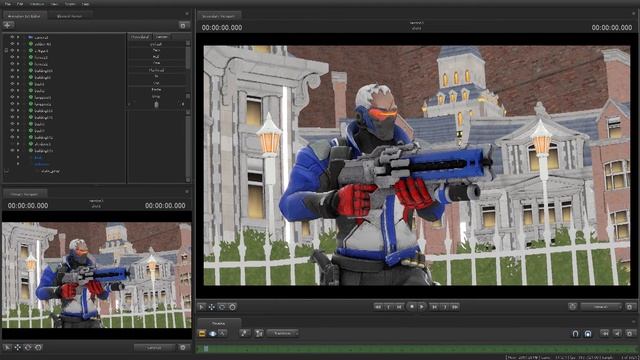Switch to the Clip Editor mode
Viewport: 640px width, 360px height.
(202, 333)
